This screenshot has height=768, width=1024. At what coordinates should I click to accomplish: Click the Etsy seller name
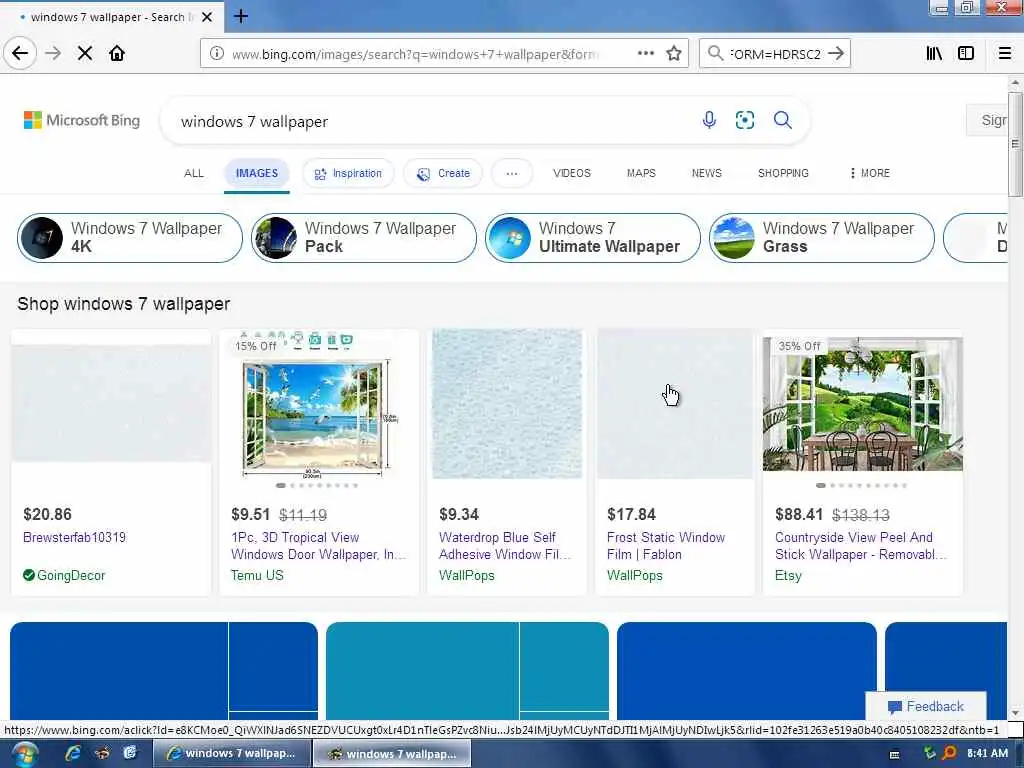click(788, 575)
